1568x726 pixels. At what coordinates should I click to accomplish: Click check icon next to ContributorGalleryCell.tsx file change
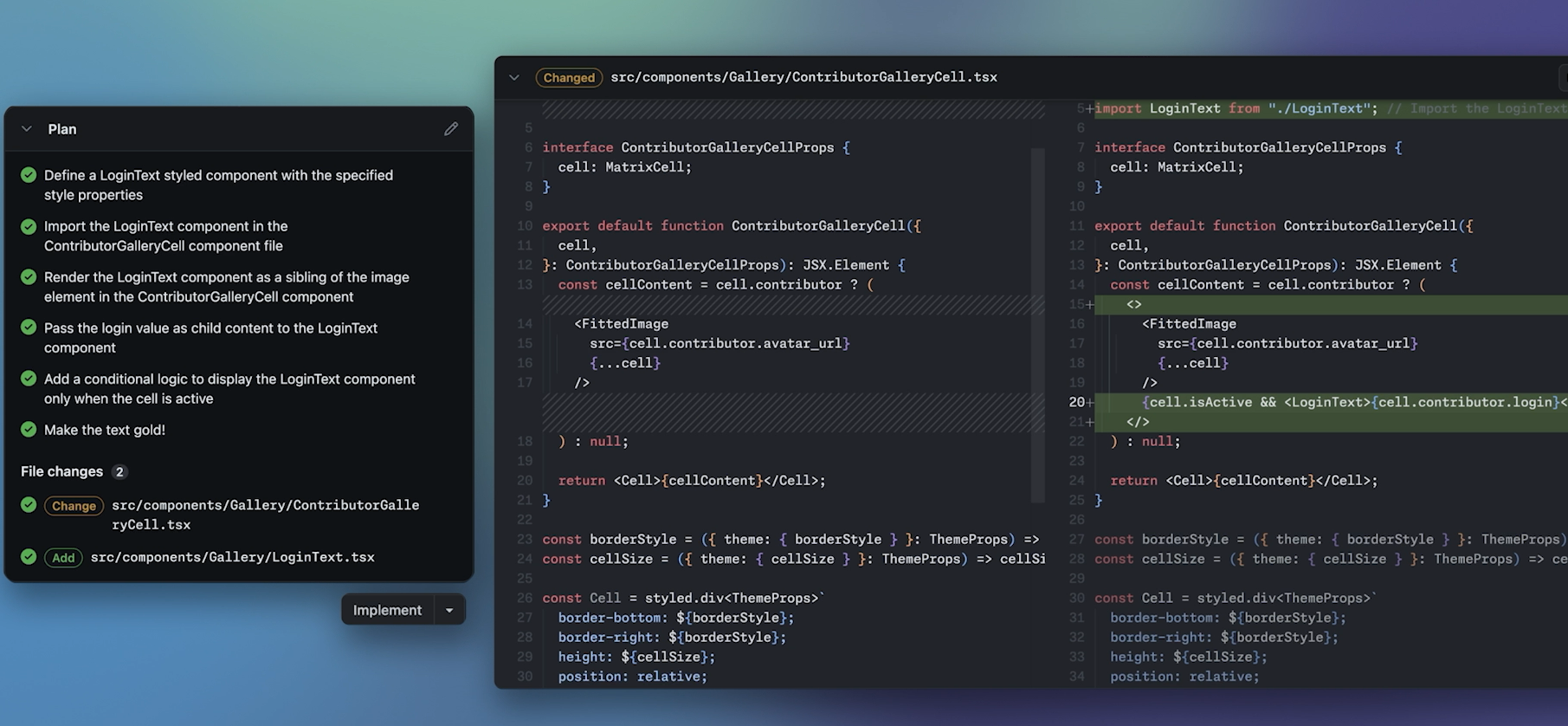click(x=29, y=505)
